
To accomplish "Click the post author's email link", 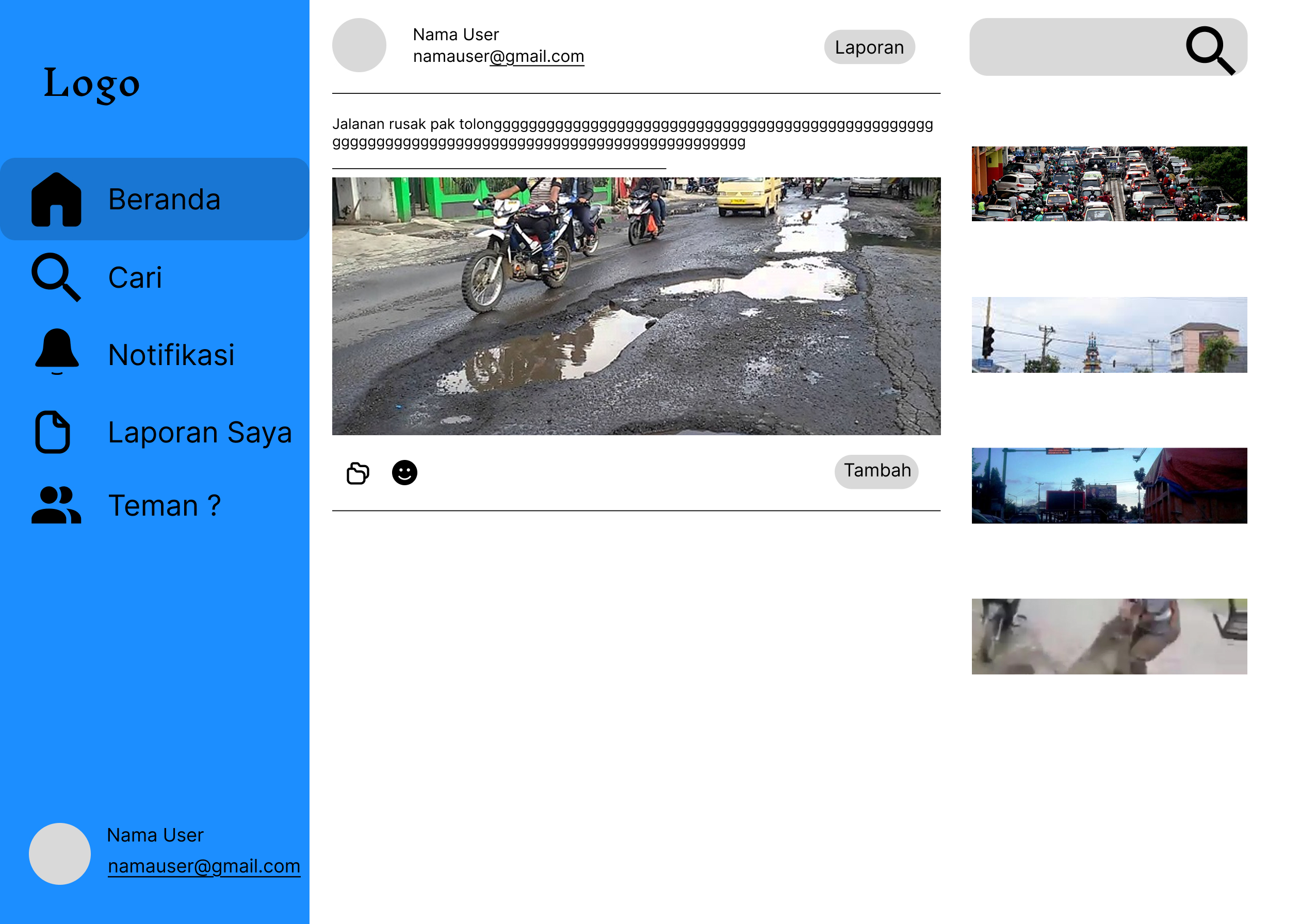I will pos(498,56).
